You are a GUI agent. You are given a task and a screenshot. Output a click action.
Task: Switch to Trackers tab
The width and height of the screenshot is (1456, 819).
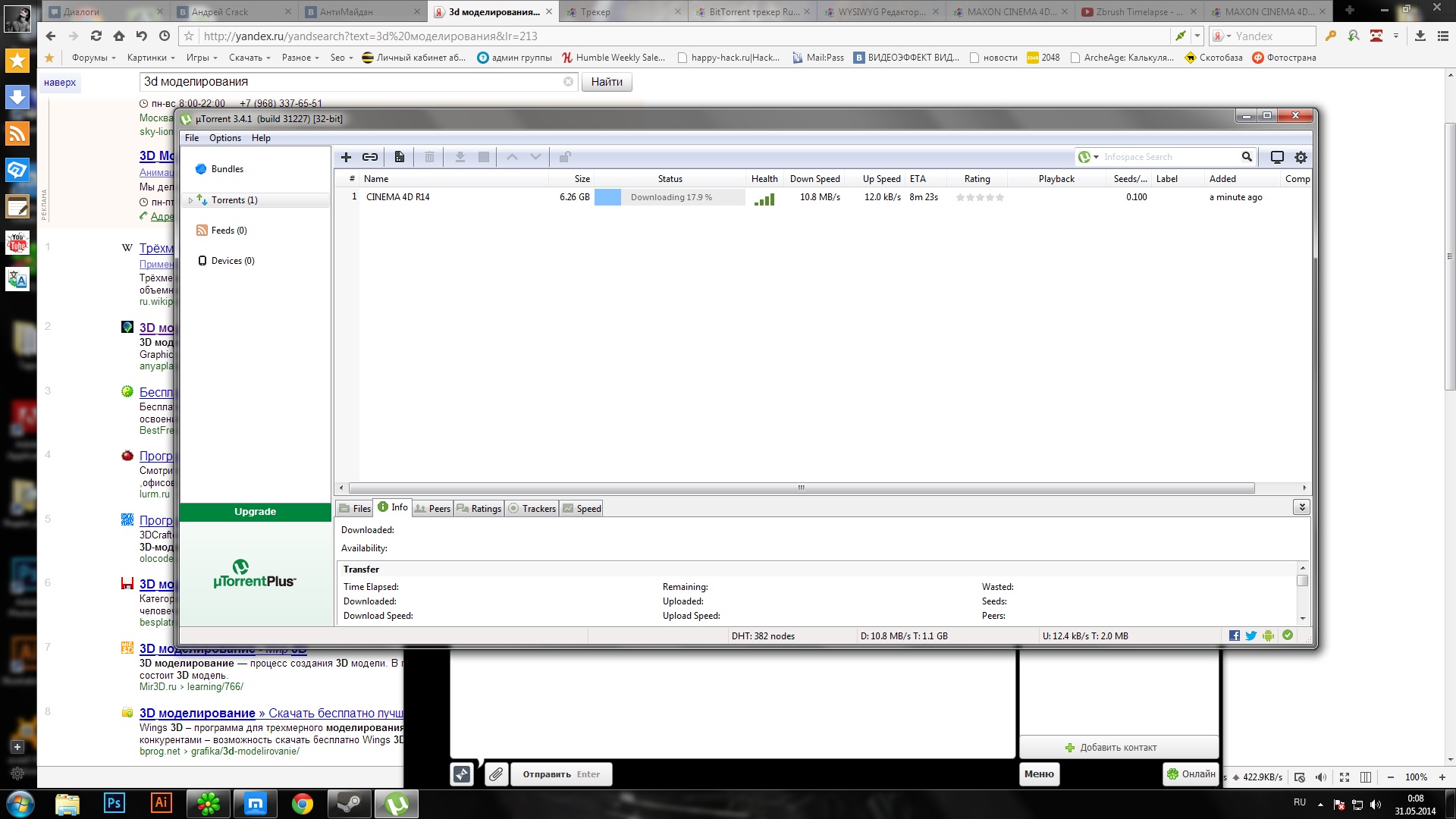point(532,509)
